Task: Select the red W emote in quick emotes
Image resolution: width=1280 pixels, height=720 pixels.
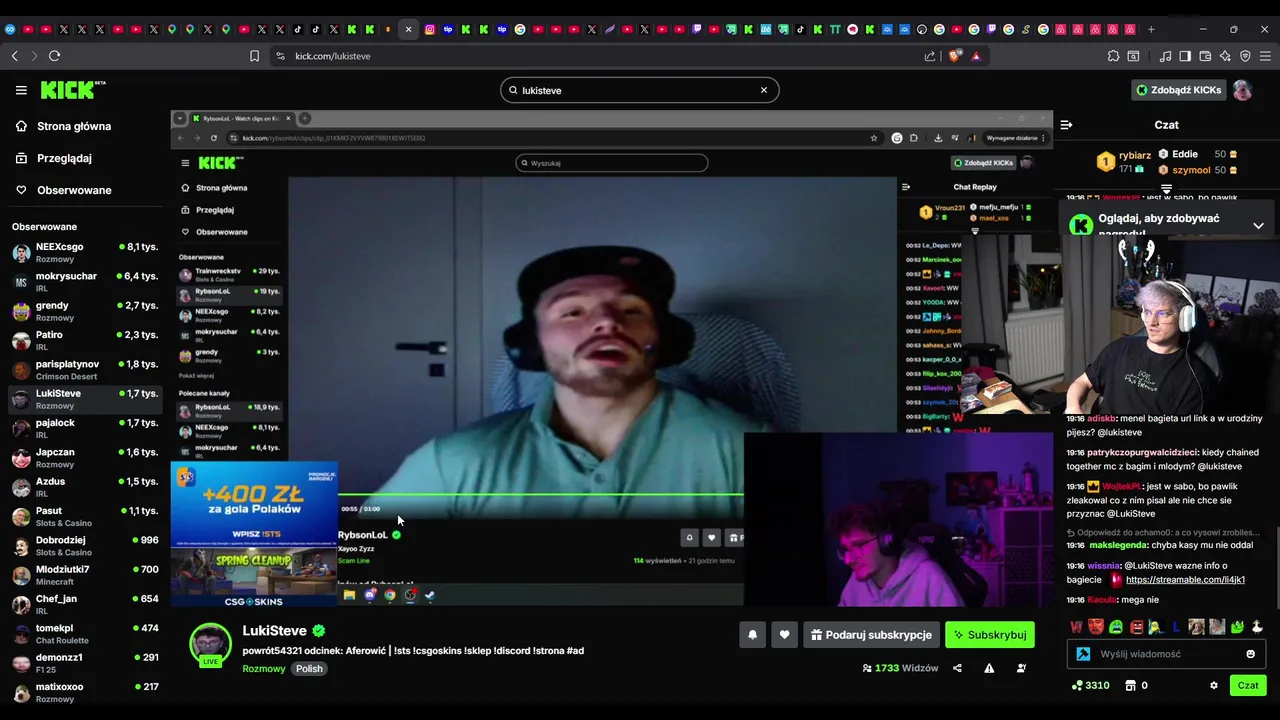Action: (x=1076, y=627)
